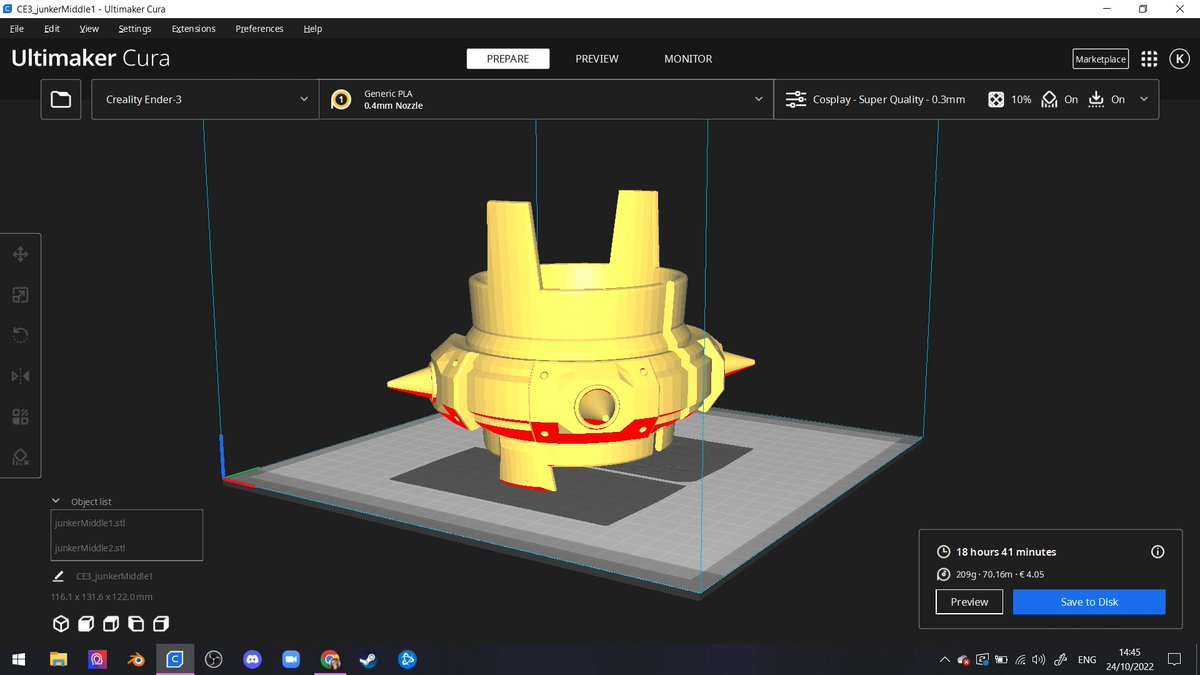Viewport: 1200px width, 675px height.
Task: Open the File menu
Action: (x=17, y=29)
